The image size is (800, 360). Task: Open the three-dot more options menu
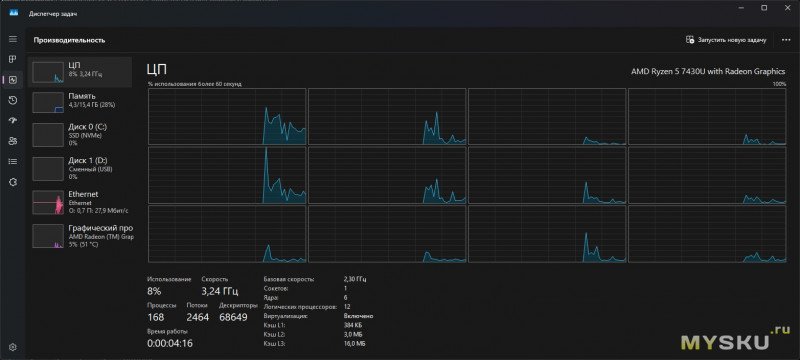point(786,40)
